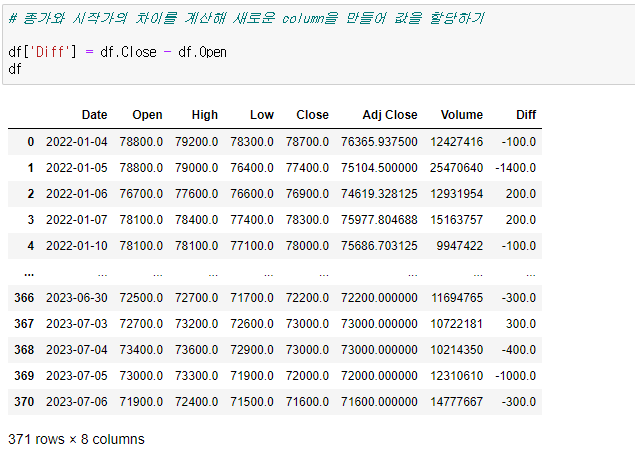Screen dimensions: 635x457
Task: Select date cell 2022-01-10
Action: coord(77,246)
